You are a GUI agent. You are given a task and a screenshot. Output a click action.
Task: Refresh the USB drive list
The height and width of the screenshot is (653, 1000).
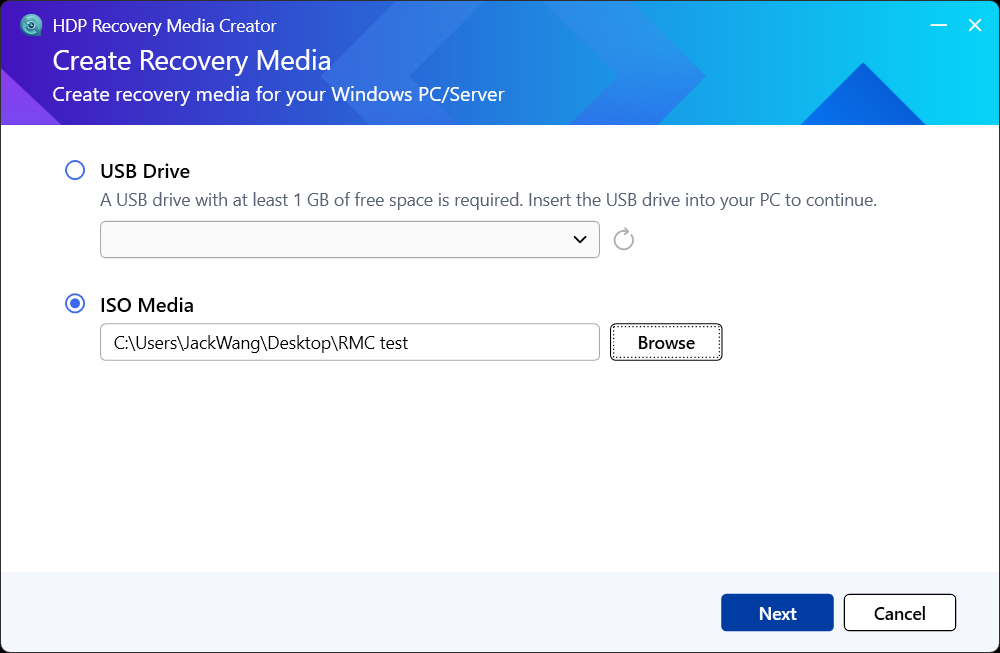click(624, 240)
